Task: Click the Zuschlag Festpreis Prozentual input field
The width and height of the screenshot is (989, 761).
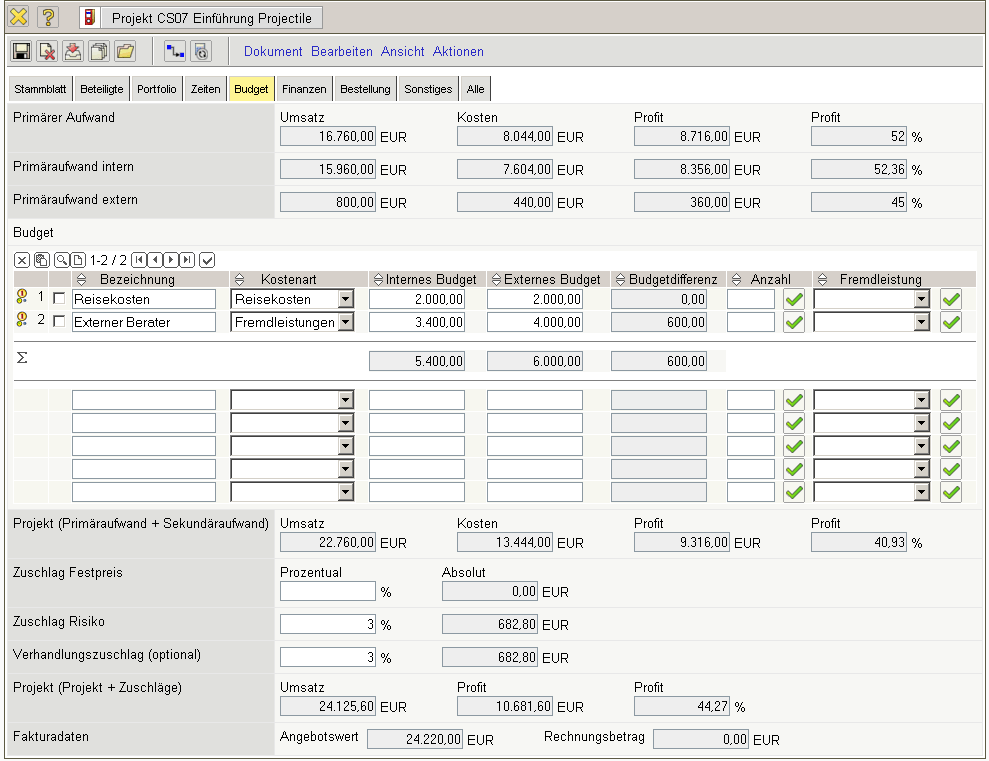Action: [x=327, y=592]
